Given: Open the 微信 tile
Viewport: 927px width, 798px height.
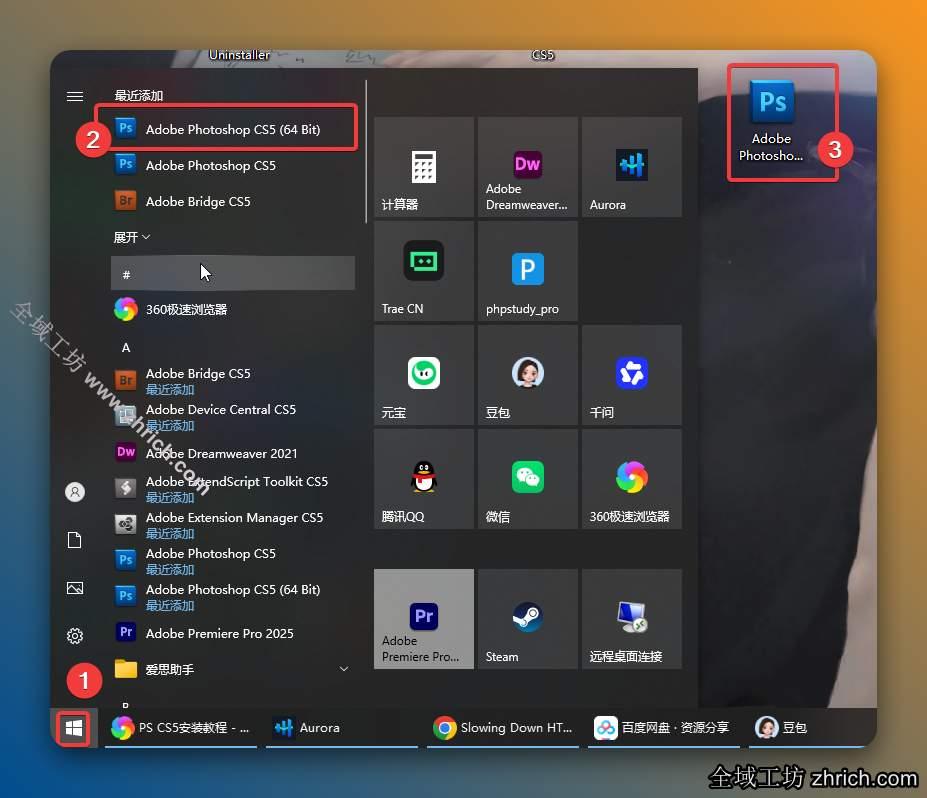Looking at the screenshot, I should tap(527, 479).
